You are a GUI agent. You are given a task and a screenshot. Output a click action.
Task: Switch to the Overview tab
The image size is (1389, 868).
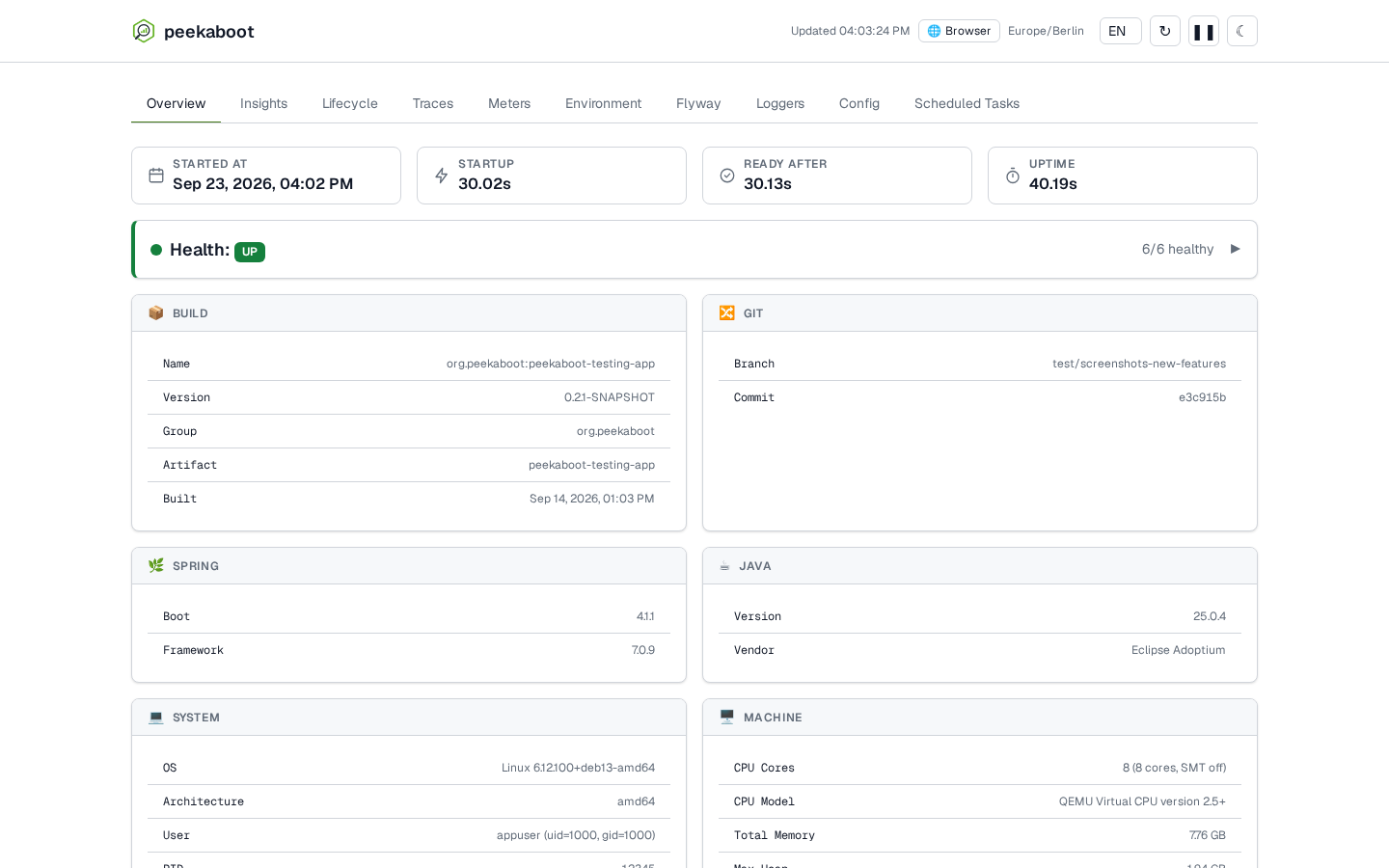[176, 103]
